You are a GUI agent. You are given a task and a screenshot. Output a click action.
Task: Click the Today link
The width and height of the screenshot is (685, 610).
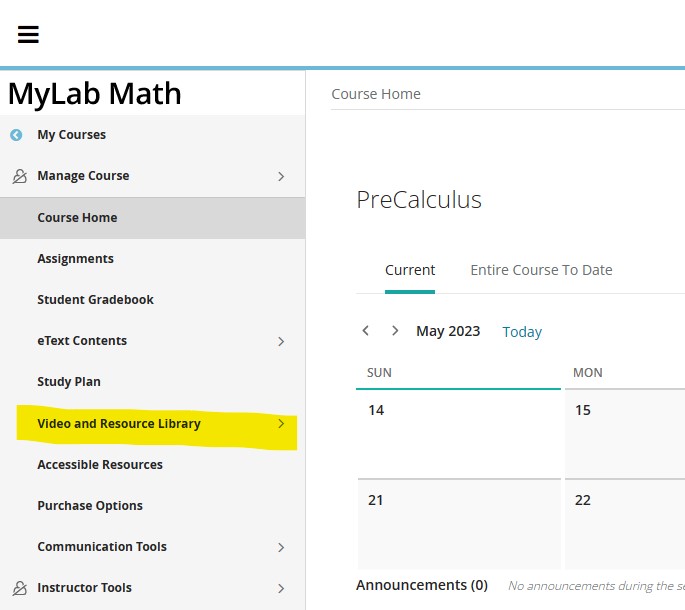(x=522, y=332)
